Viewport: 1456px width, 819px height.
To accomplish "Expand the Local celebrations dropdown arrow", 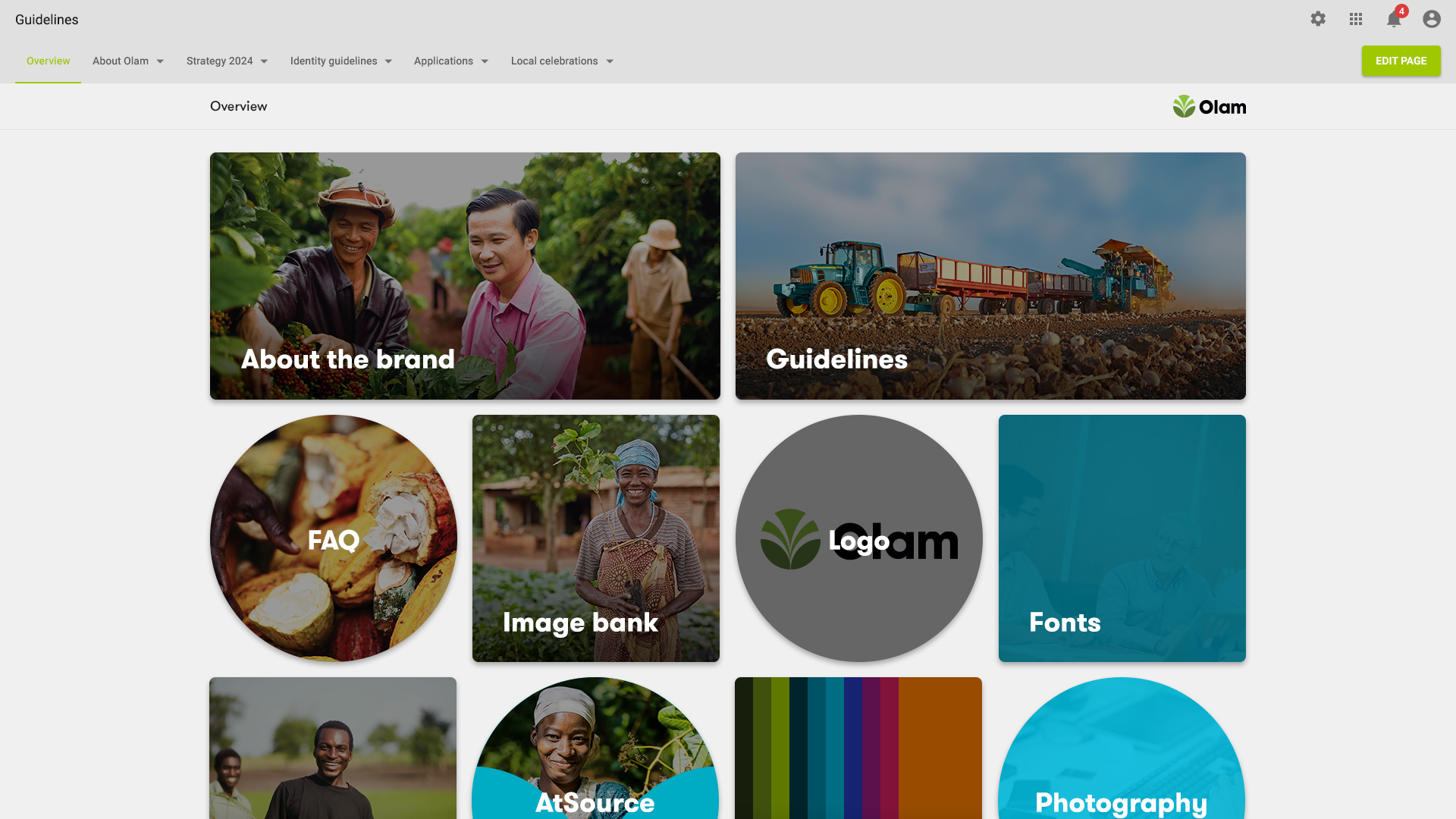I will coord(610,61).
